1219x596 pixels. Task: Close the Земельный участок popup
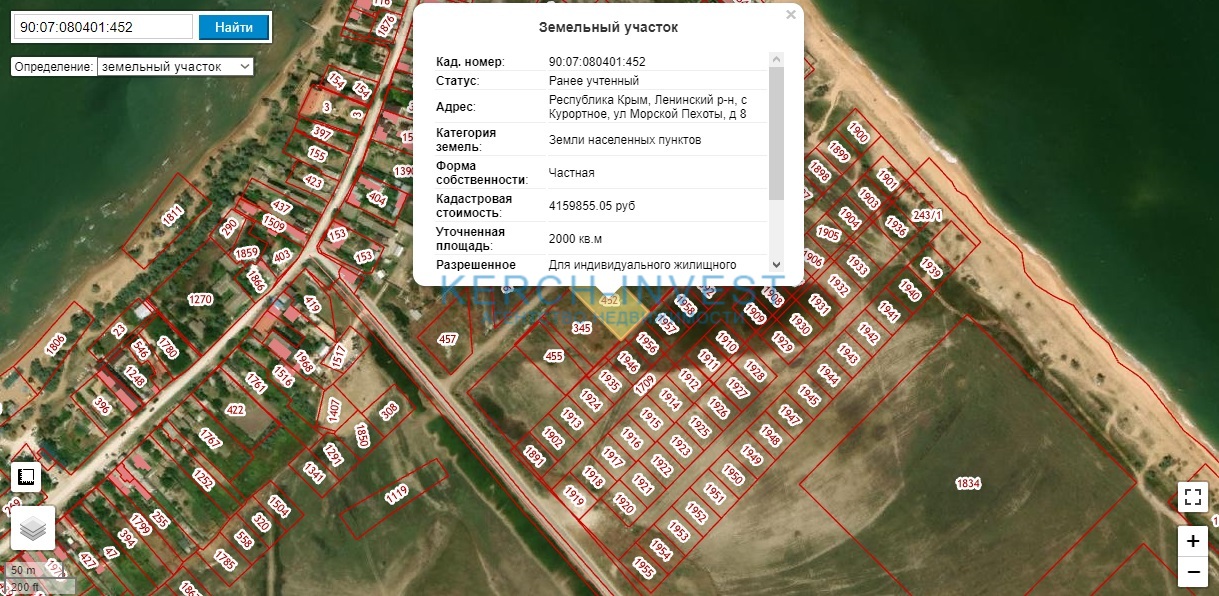(x=791, y=15)
